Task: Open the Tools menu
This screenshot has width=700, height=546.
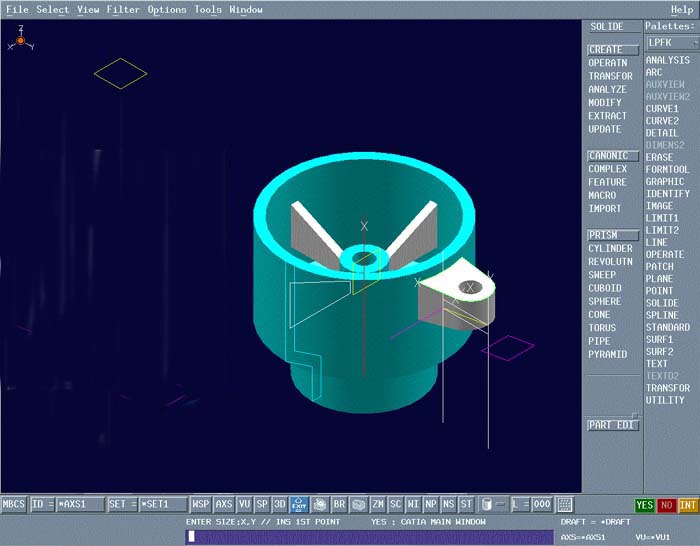Action: coord(208,9)
